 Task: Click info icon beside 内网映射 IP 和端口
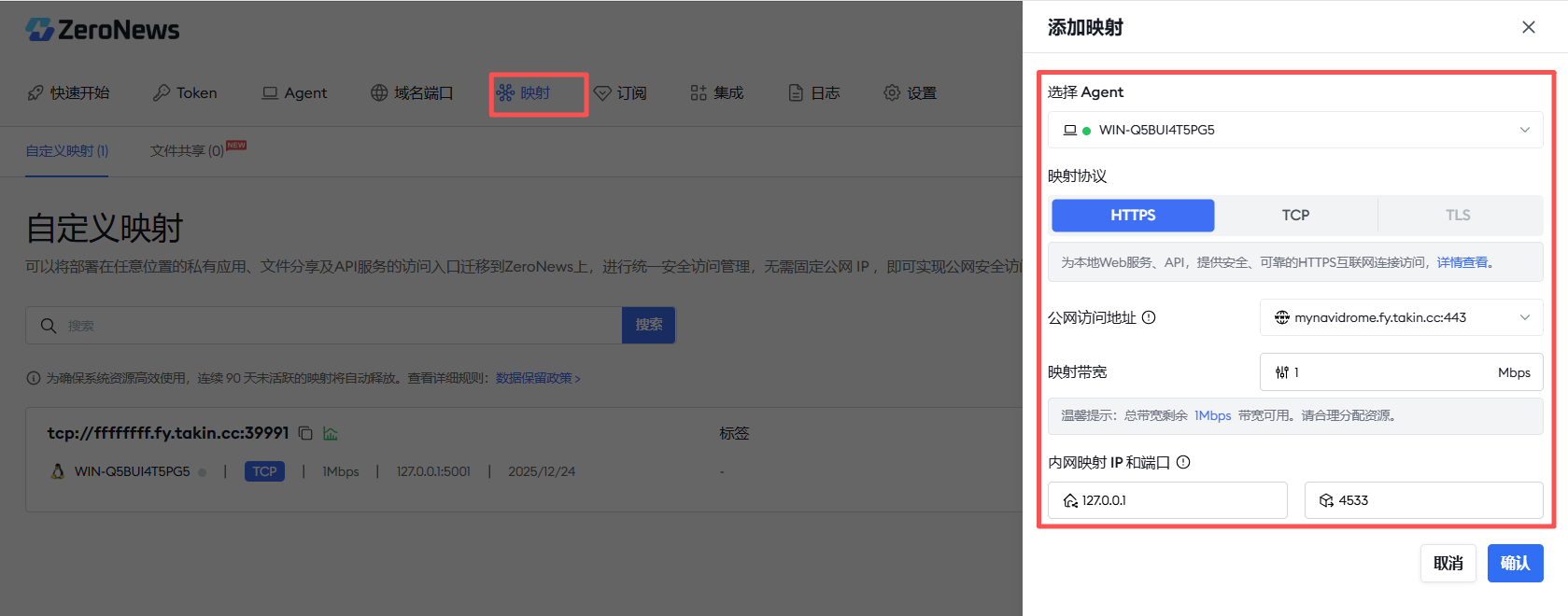pos(1183,462)
